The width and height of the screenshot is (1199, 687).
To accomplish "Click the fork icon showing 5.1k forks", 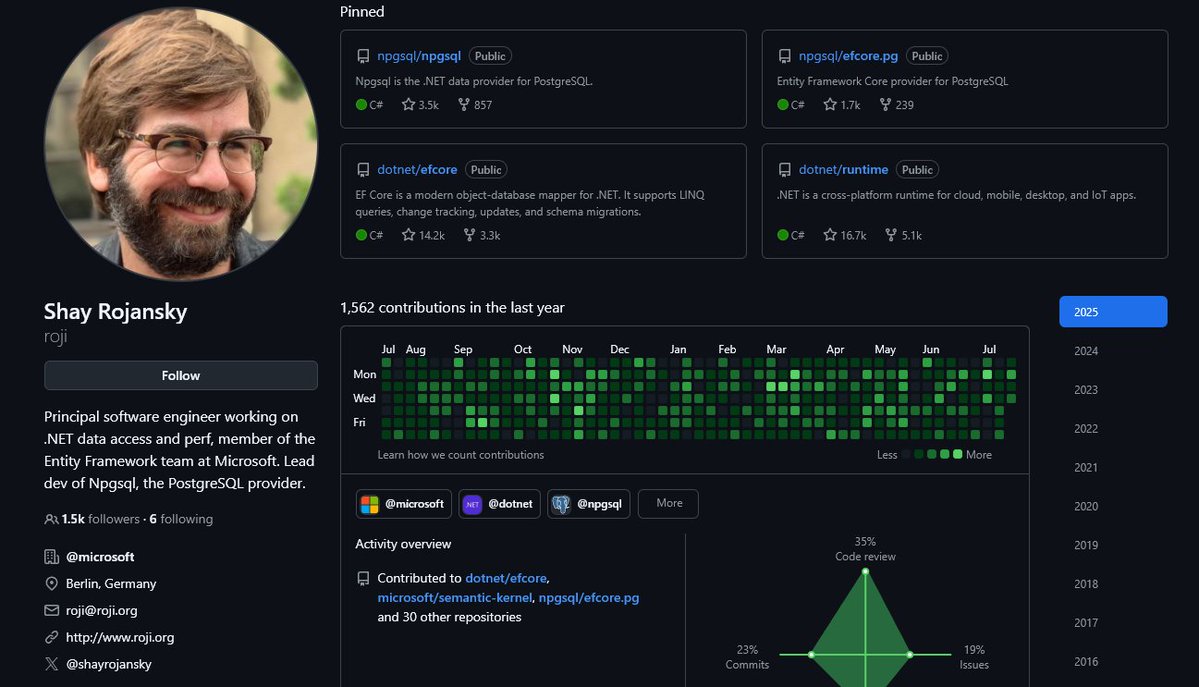I will click(x=890, y=235).
